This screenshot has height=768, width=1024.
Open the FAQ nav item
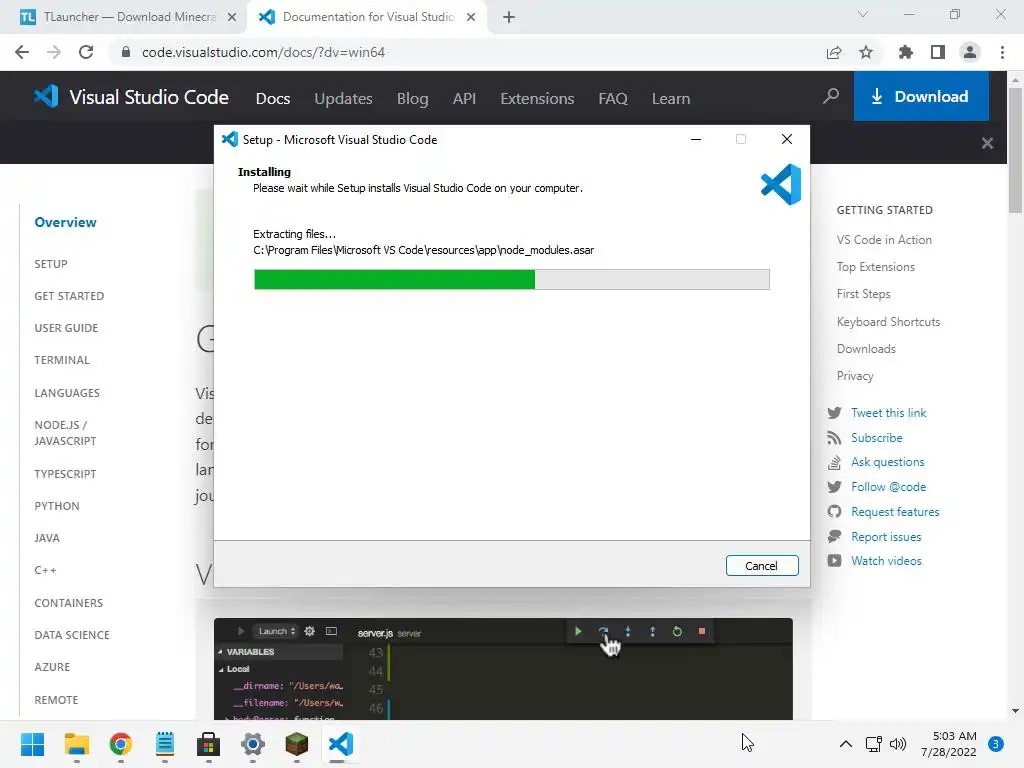pyautogui.click(x=613, y=99)
